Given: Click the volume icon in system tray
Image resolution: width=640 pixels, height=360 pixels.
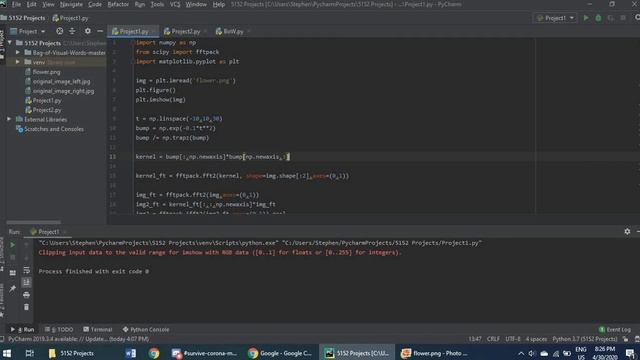Looking at the screenshot, I should point(531,353).
